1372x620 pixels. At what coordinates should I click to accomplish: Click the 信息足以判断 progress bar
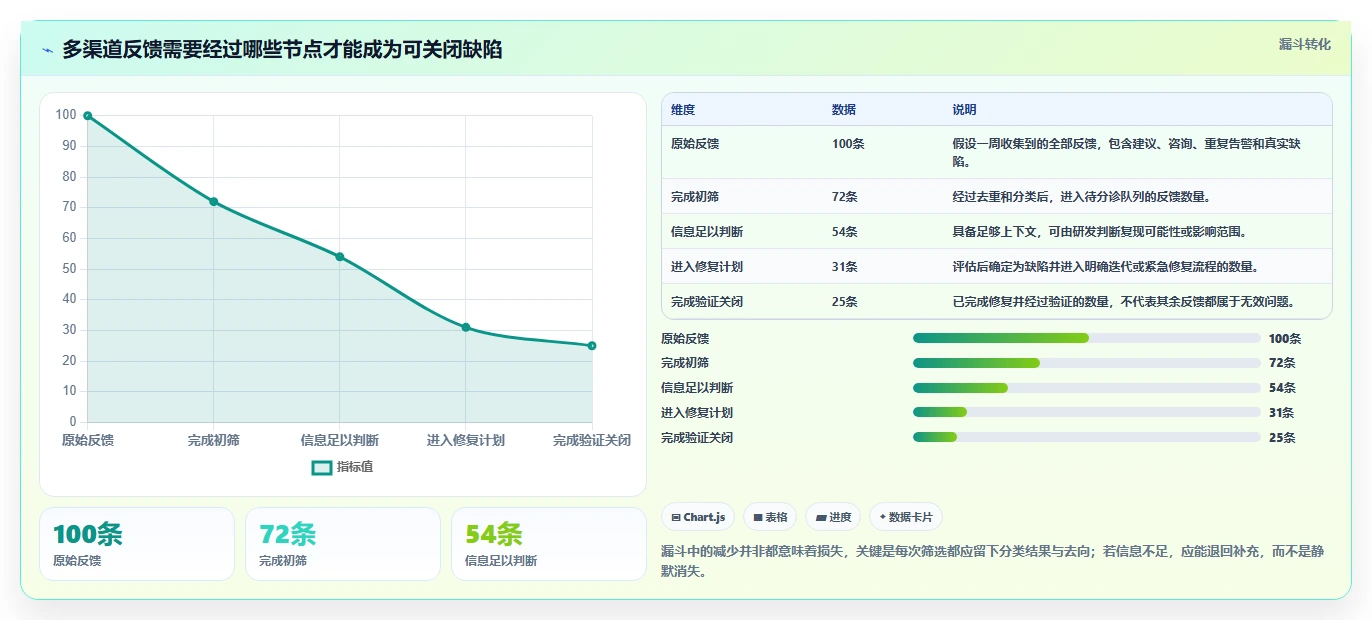pyautogui.click(x=1087, y=388)
